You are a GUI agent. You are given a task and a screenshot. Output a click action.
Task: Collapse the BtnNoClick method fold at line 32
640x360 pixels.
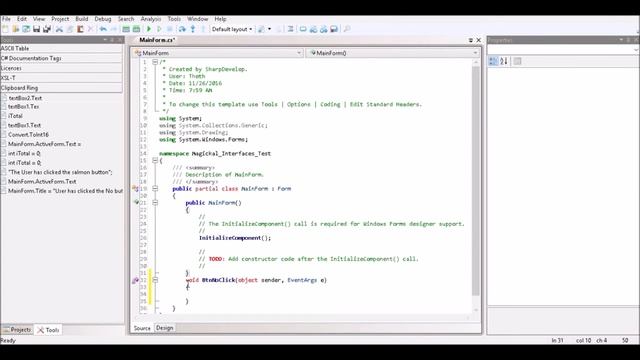pyautogui.click(x=155, y=280)
